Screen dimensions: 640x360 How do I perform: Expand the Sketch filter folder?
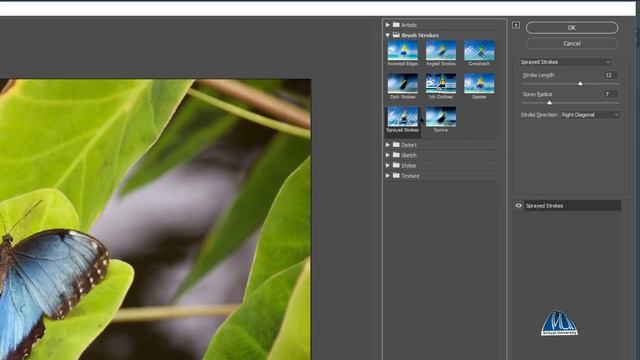(x=388, y=155)
